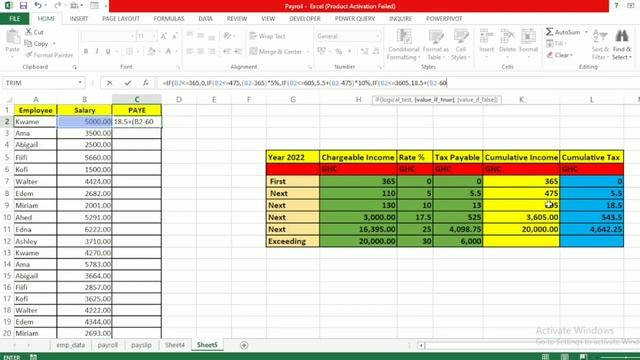The image size is (640, 360).
Task: Open the payslip sheet tab
Action: [x=141, y=345]
